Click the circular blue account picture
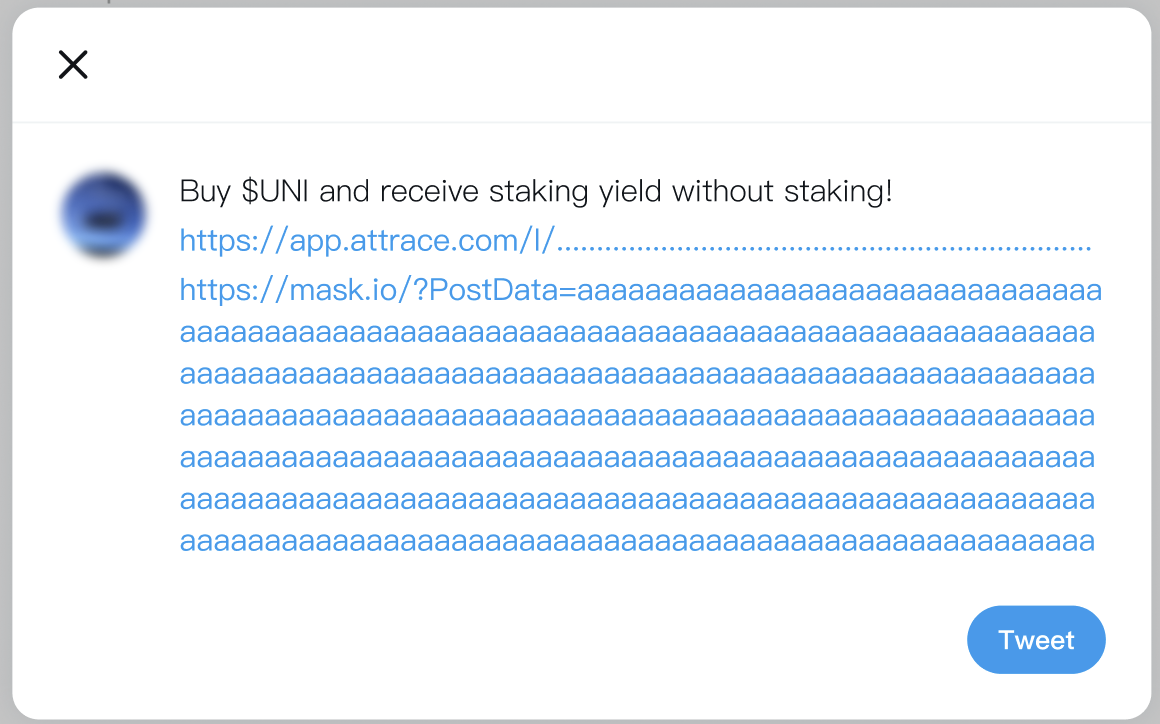The image size is (1160, 724). point(103,213)
